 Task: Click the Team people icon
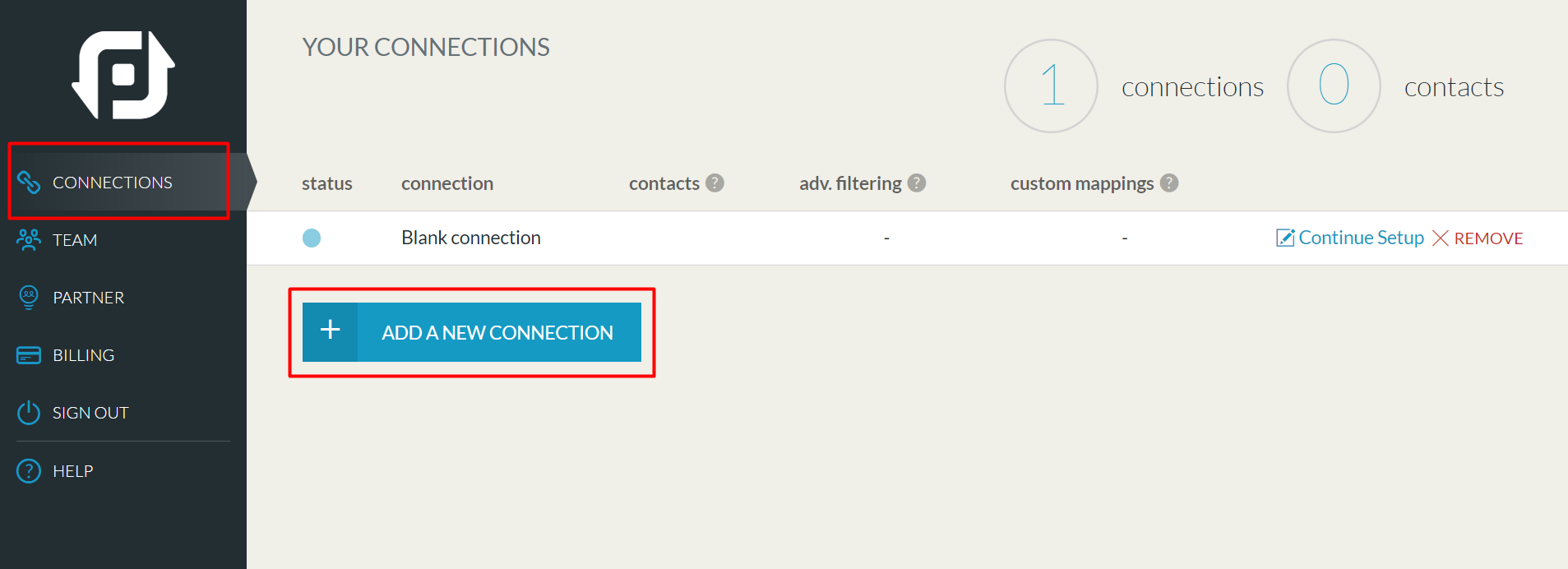pos(29,239)
